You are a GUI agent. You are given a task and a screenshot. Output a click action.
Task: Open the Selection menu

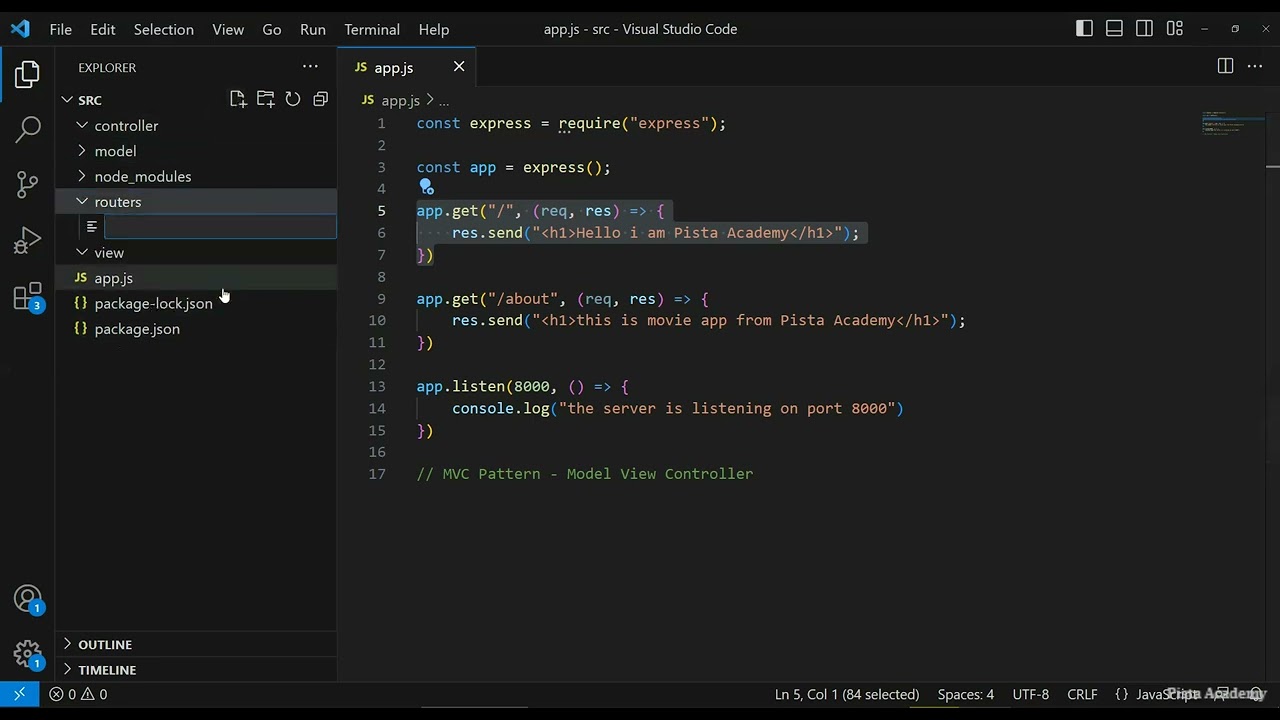coord(164,29)
